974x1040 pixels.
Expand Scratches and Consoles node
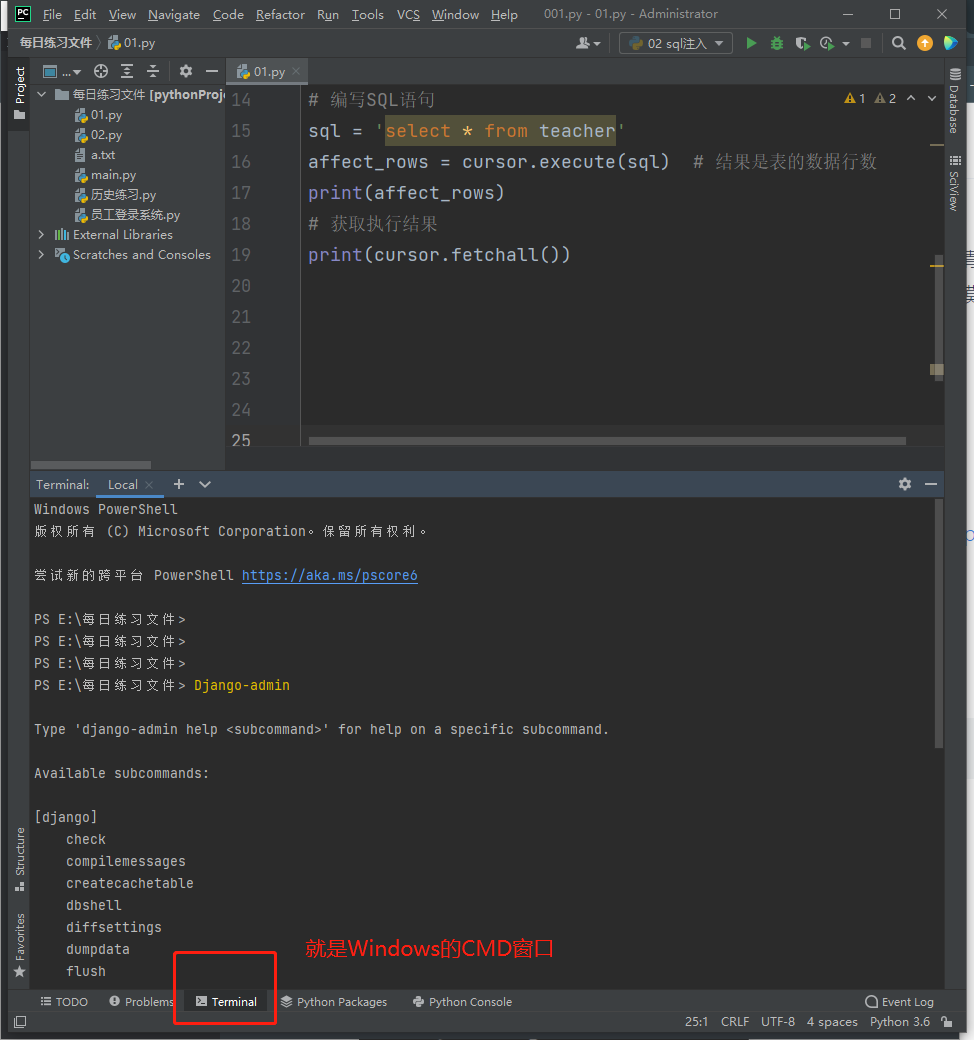click(x=41, y=255)
